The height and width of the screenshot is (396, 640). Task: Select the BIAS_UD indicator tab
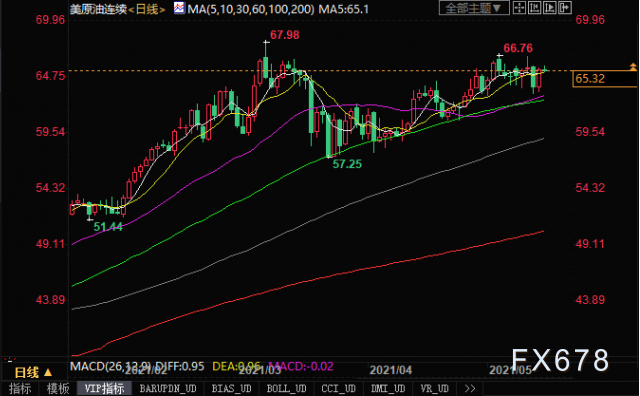point(231,389)
